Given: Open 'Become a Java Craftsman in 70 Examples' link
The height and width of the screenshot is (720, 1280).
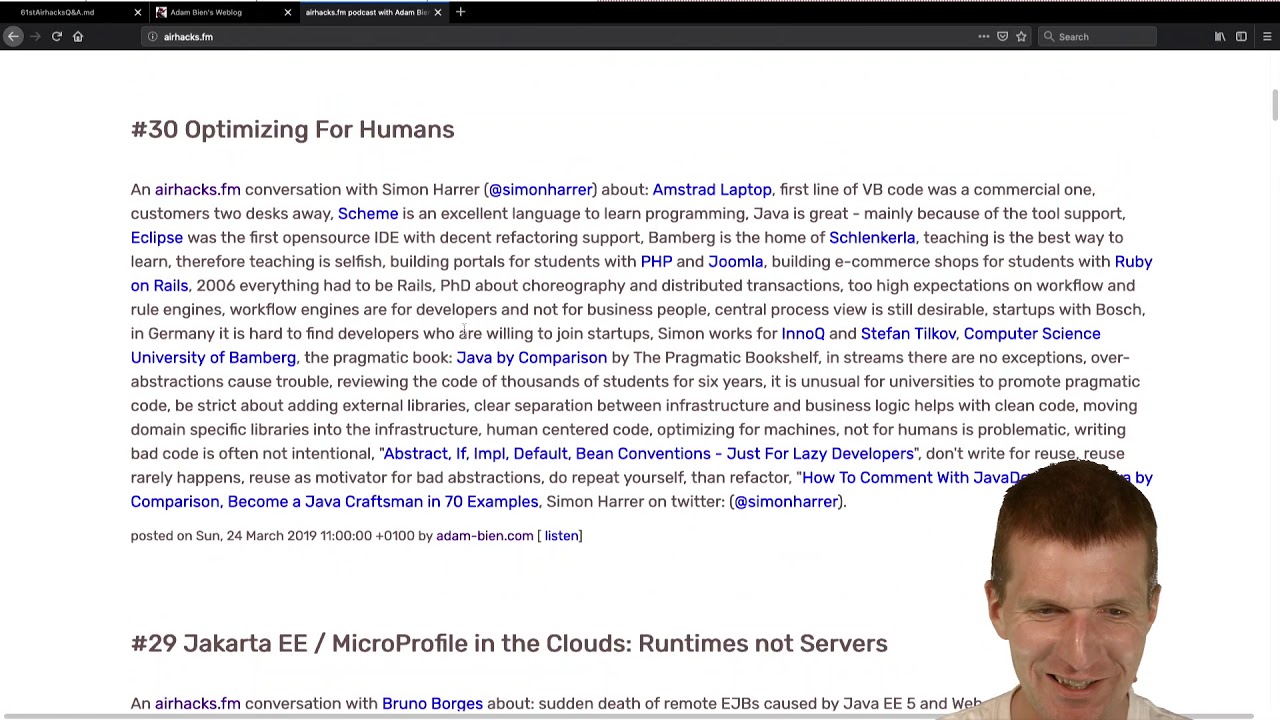Looking at the screenshot, I should coord(383,501).
